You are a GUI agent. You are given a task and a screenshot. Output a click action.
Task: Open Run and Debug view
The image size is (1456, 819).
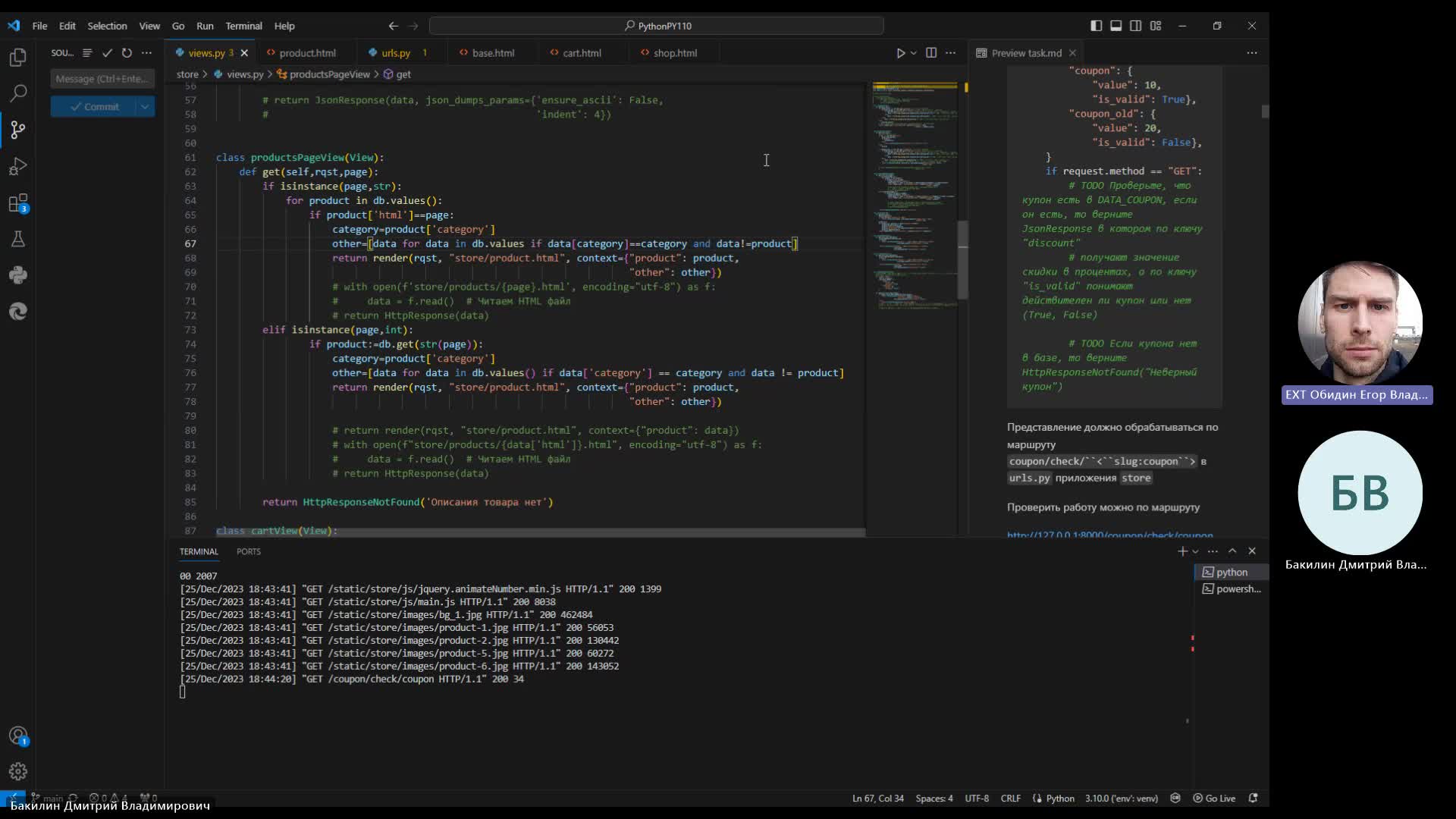(18, 166)
